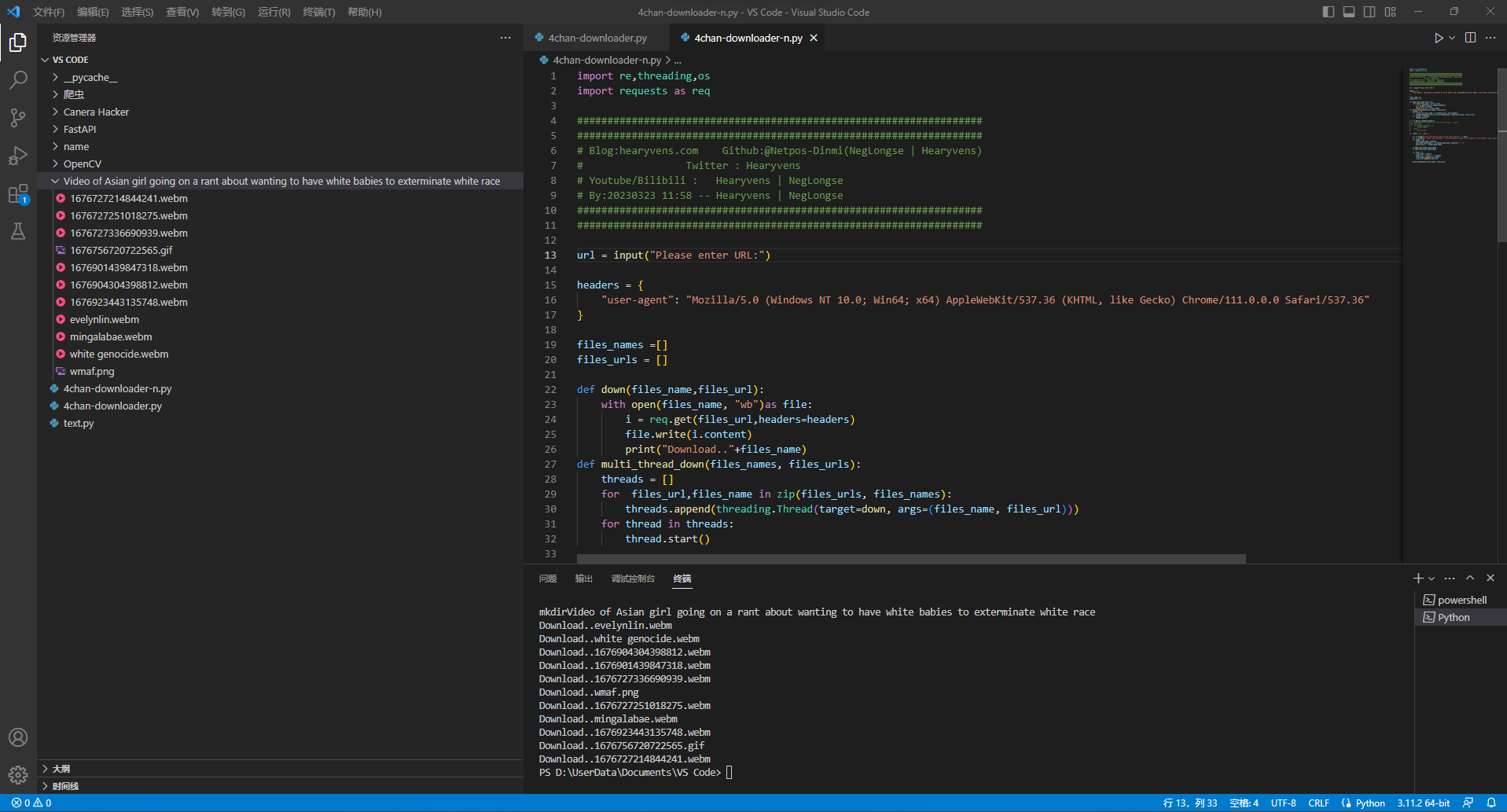Collapse the VS CODE root folder

click(281, 60)
